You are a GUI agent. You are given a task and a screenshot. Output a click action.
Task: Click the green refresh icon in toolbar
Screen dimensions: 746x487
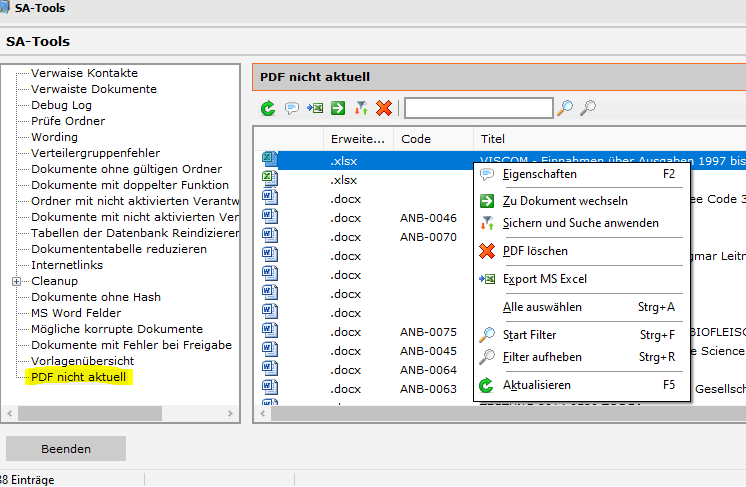(x=268, y=108)
